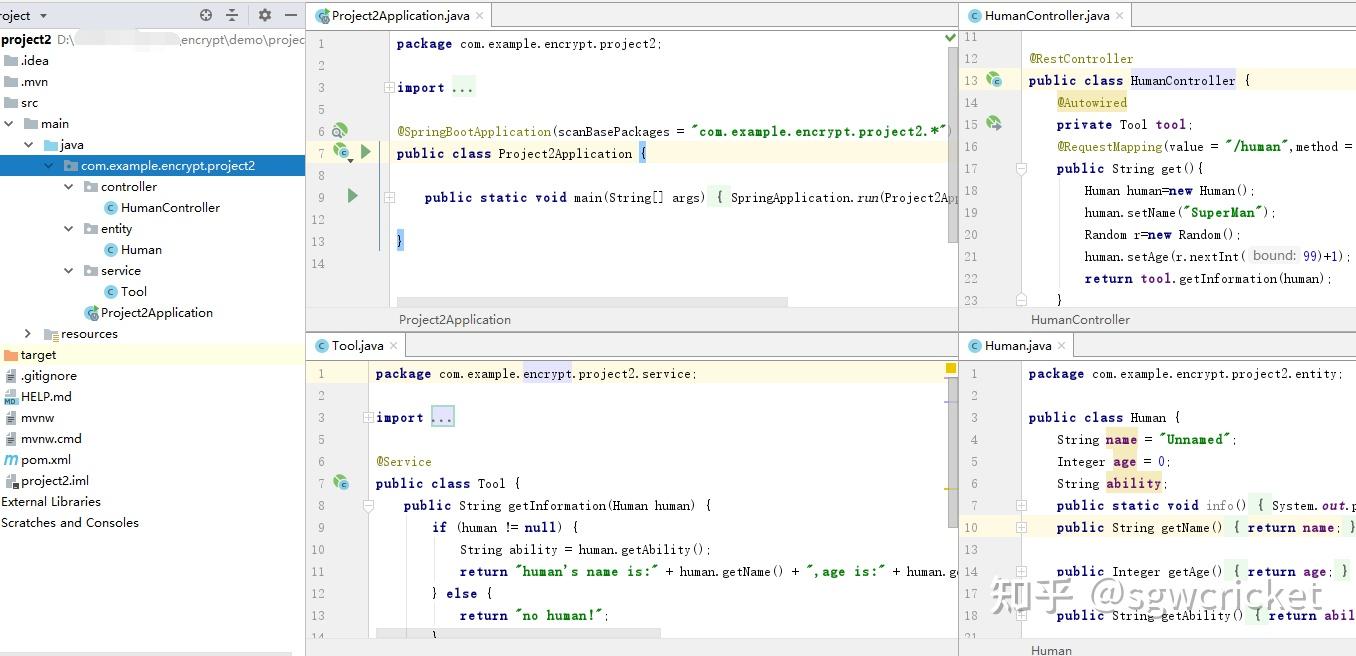Click Project2Application in the breadcrumb bar
The width and height of the screenshot is (1356, 656).
point(454,319)
